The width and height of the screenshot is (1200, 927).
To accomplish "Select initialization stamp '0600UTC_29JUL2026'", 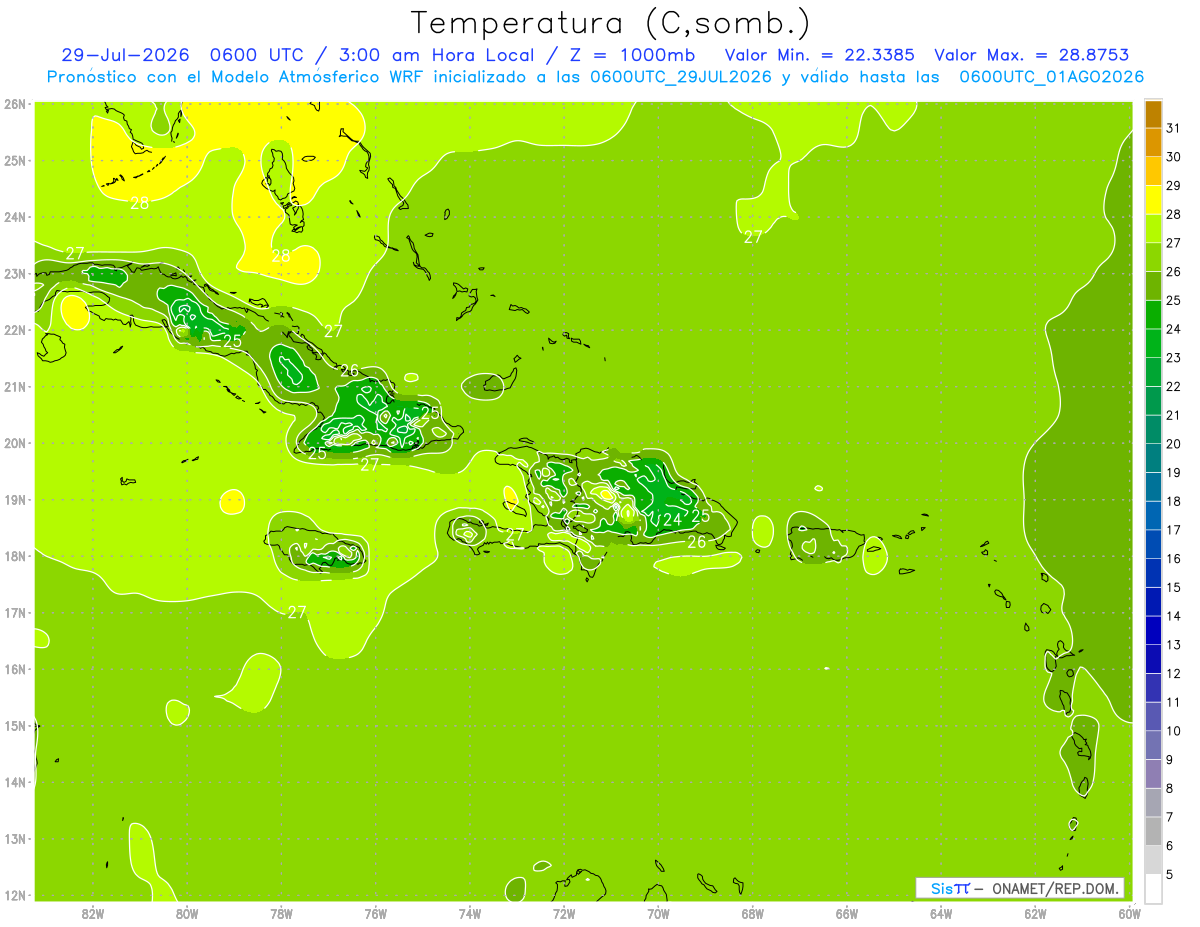I will [x=681, y=77].
